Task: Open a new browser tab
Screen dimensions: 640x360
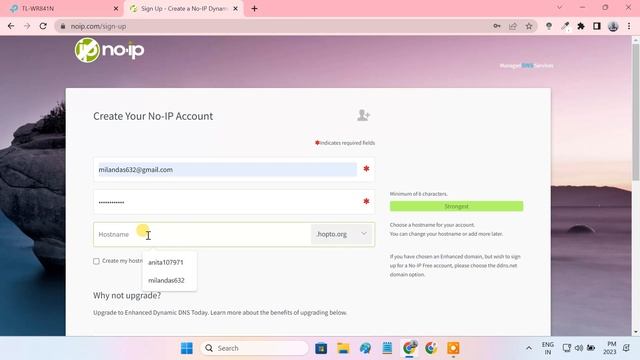Action: point(254,9)
